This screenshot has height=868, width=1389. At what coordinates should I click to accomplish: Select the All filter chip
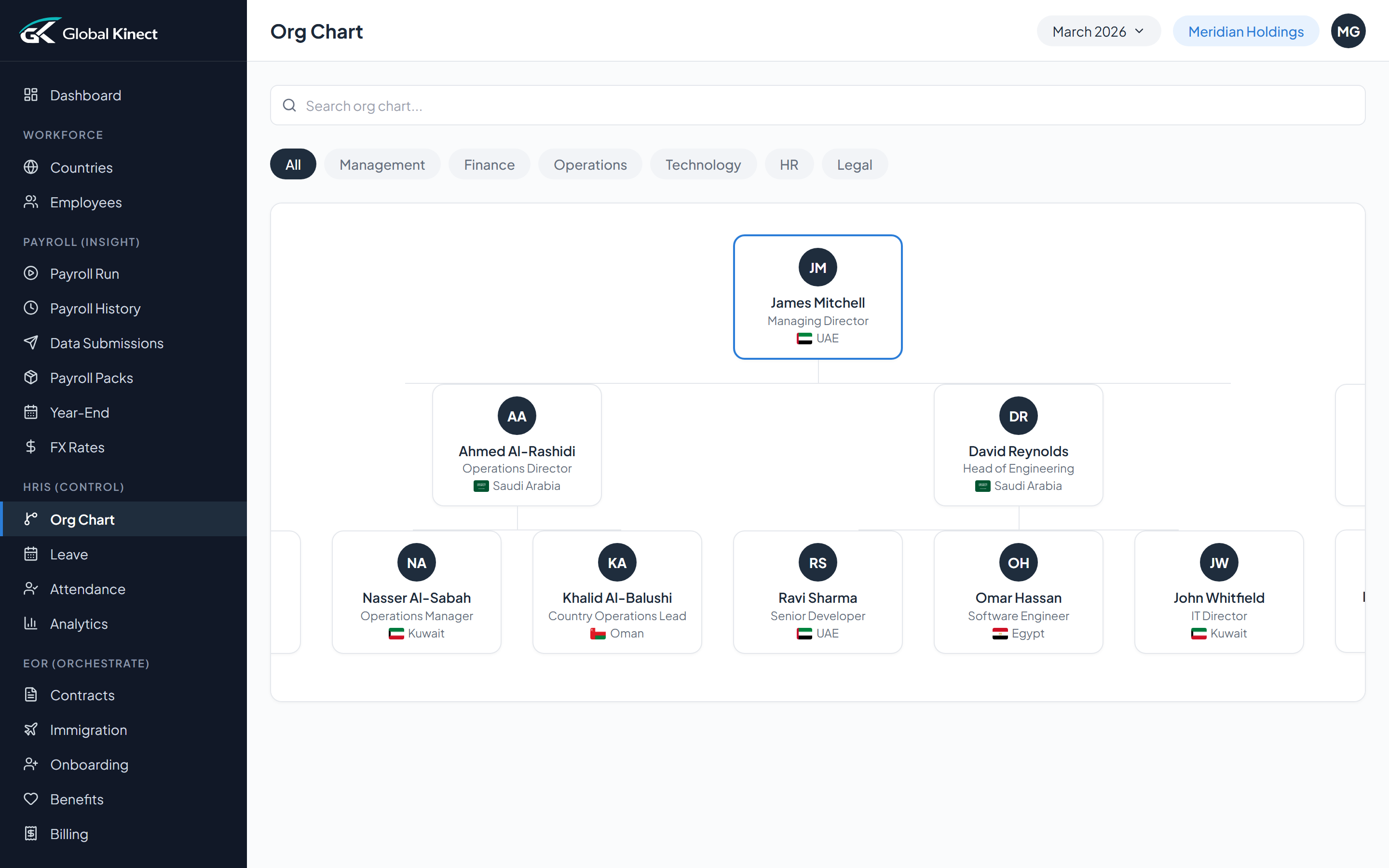[x=293, y=163]
